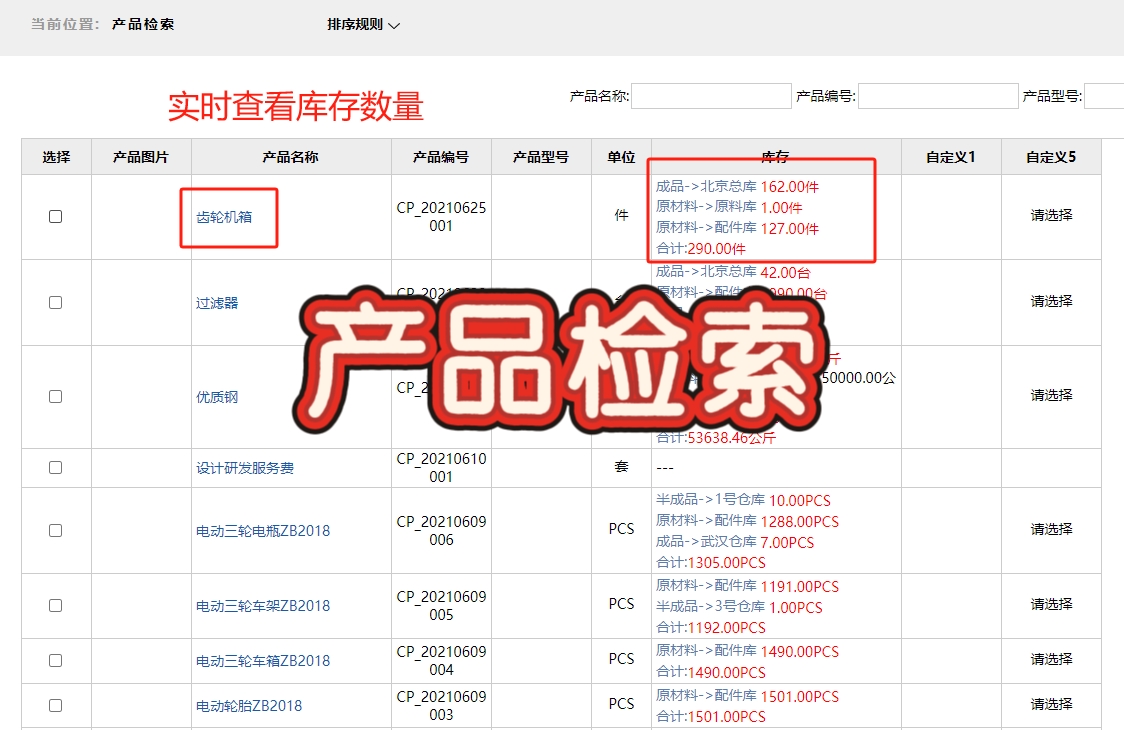This screenshot has height=730, width=1124.
Task: Click the 自定义5 column header
Action: coord(1051,157)
